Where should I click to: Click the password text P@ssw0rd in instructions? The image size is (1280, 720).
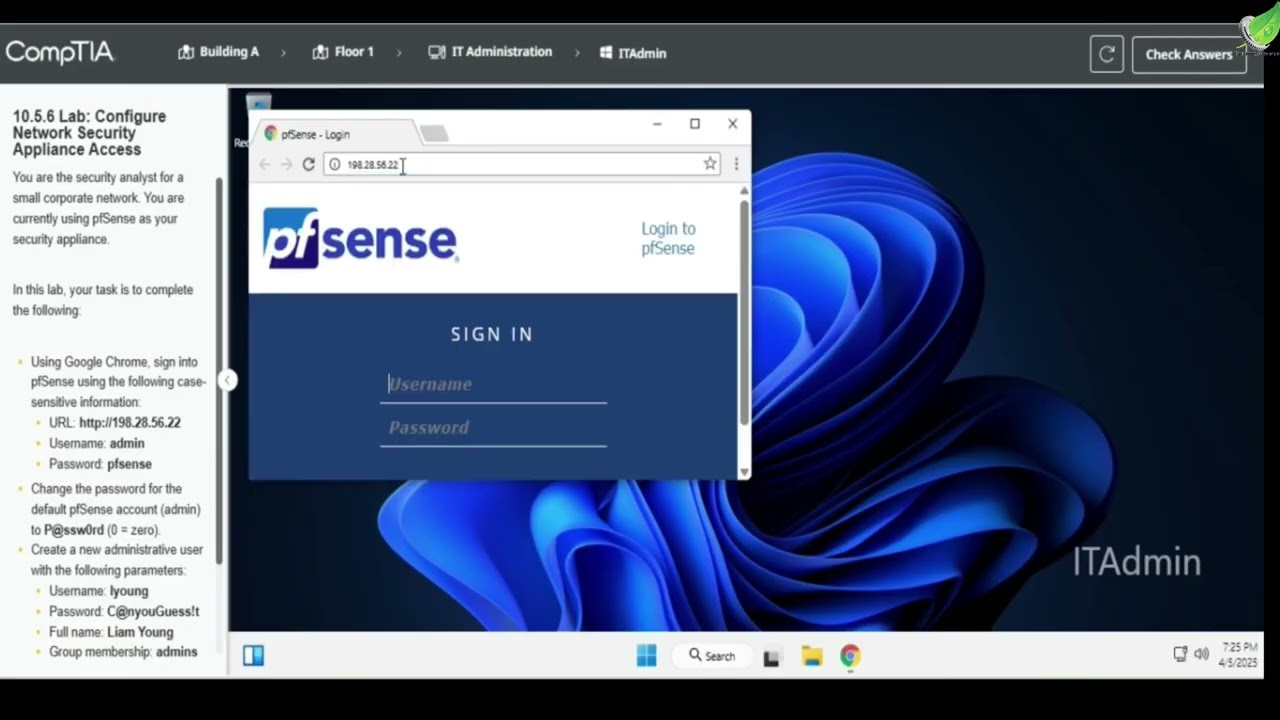(74, 530)
